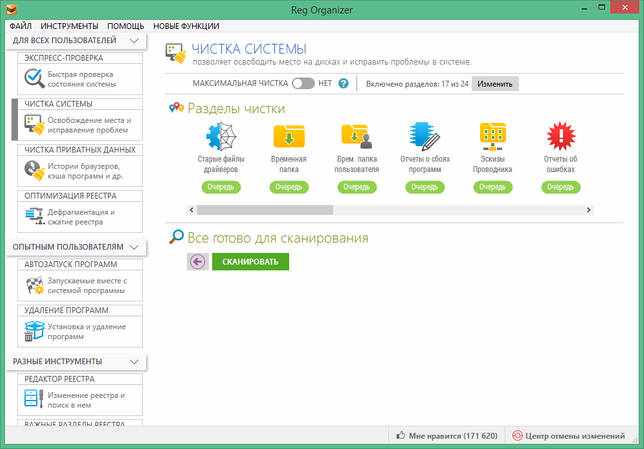Screen dimensions: 644x449
Task: Open the Инструменты menu
Action: (x=69, y=26)
